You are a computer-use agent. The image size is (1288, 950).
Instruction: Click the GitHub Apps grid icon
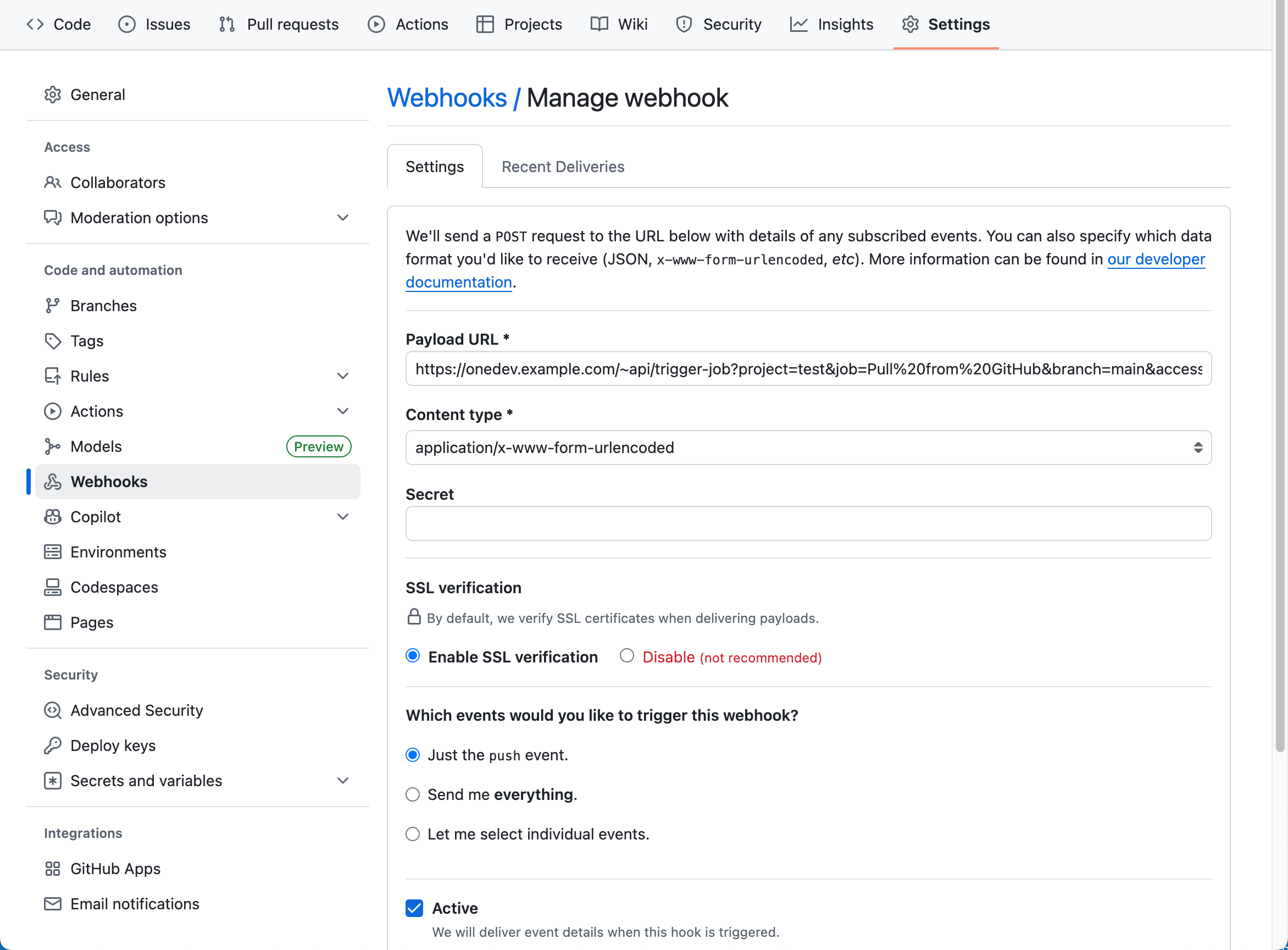tap(52, 868)
